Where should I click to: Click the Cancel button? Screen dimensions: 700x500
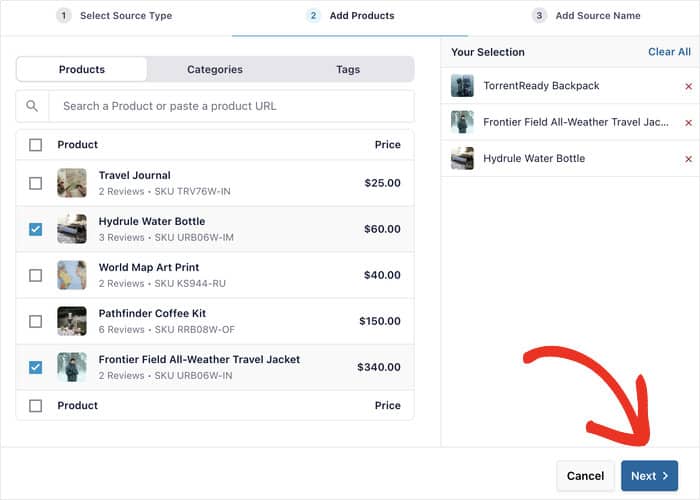(585, 475)
